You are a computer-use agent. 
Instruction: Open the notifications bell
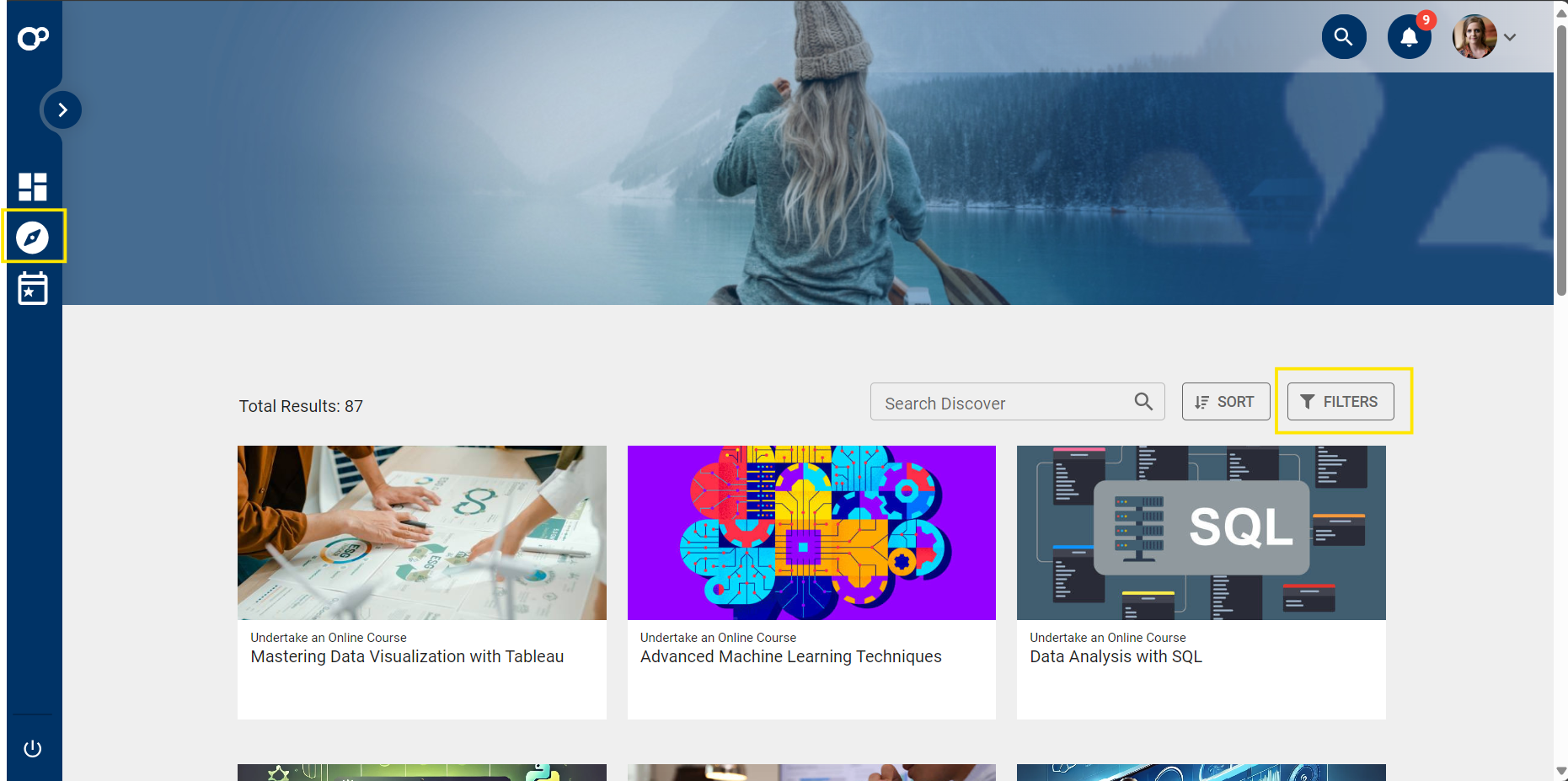click(x=1409, y=36)
